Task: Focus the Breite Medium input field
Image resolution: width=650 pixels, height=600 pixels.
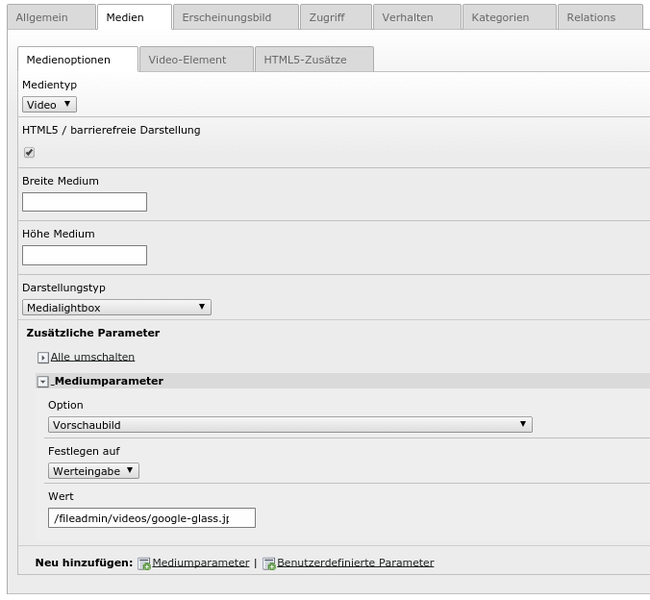Action: 85,202
